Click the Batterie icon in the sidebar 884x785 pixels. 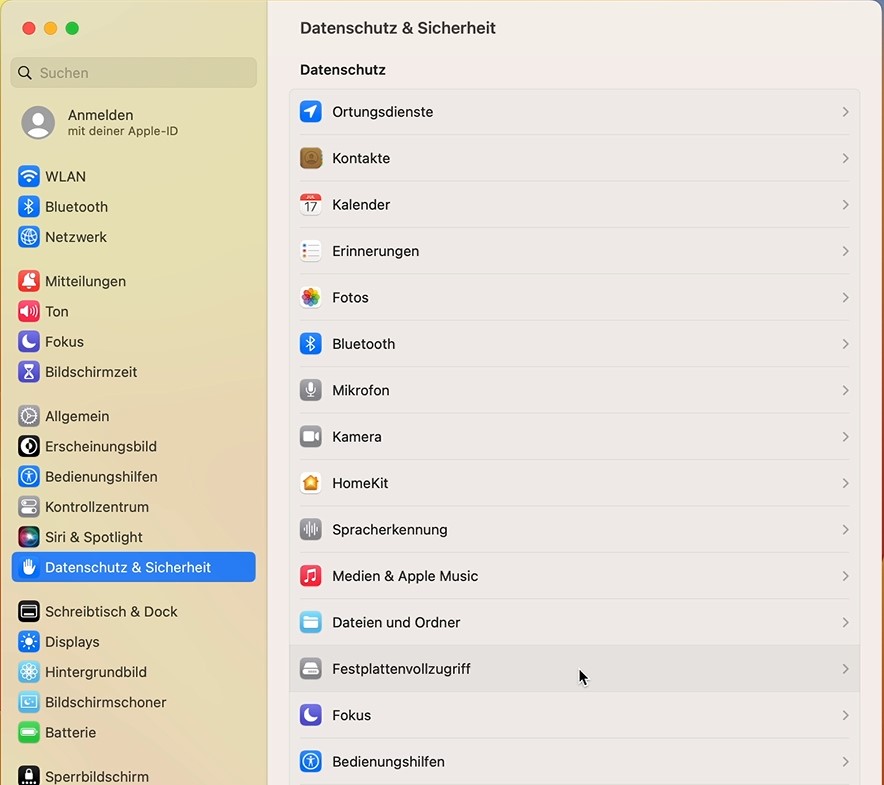[29, 733]
